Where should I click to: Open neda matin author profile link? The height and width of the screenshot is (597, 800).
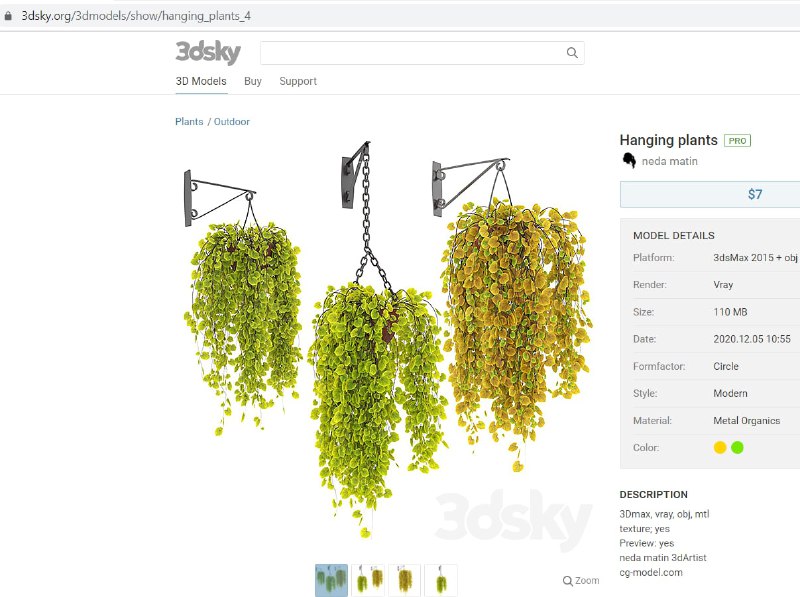[669, 161]
